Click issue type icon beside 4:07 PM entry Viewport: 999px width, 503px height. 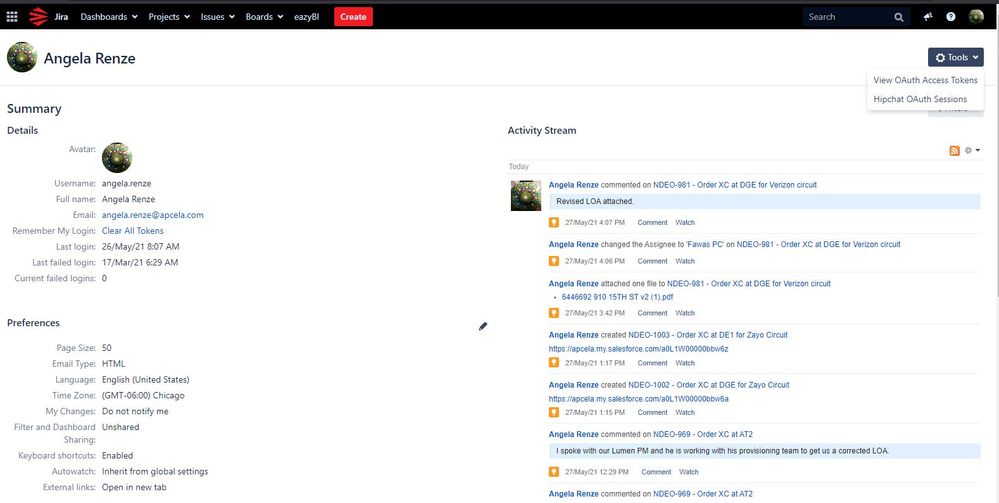tap(554, 222)
